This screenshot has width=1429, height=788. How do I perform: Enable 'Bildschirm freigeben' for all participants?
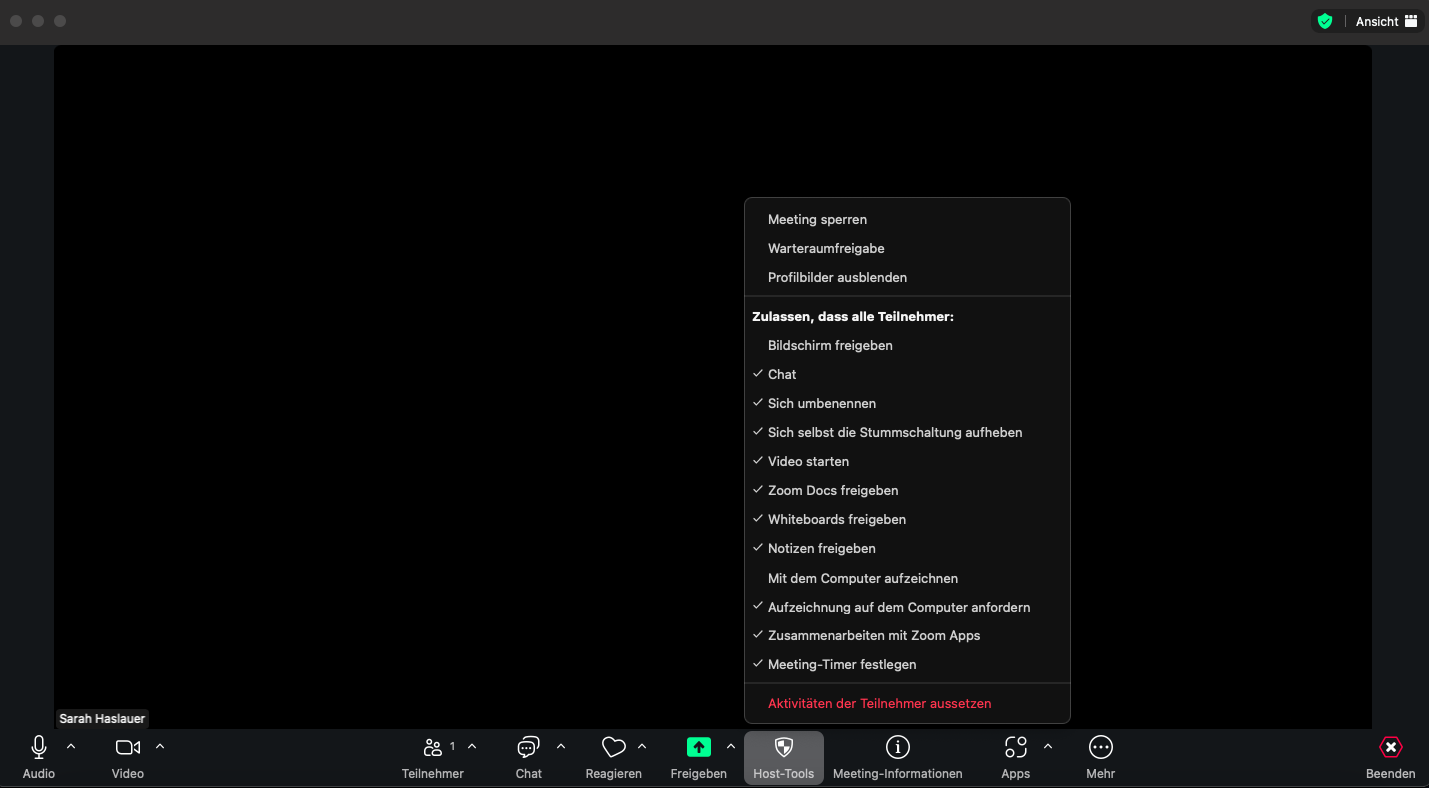click(x=830, y=345)
